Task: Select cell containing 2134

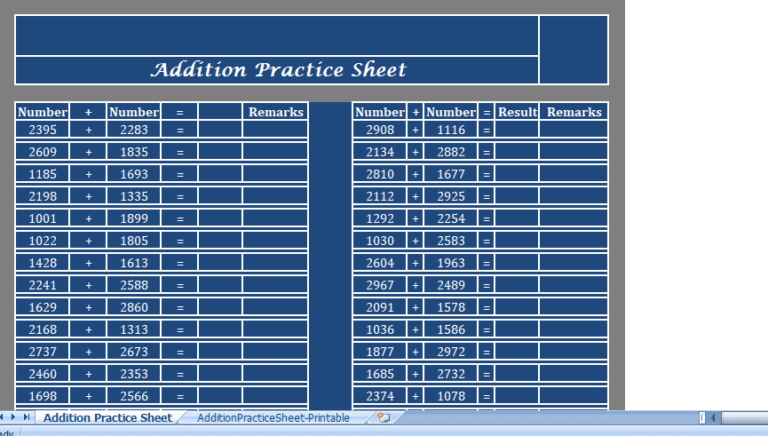Action: coord(380,152)
